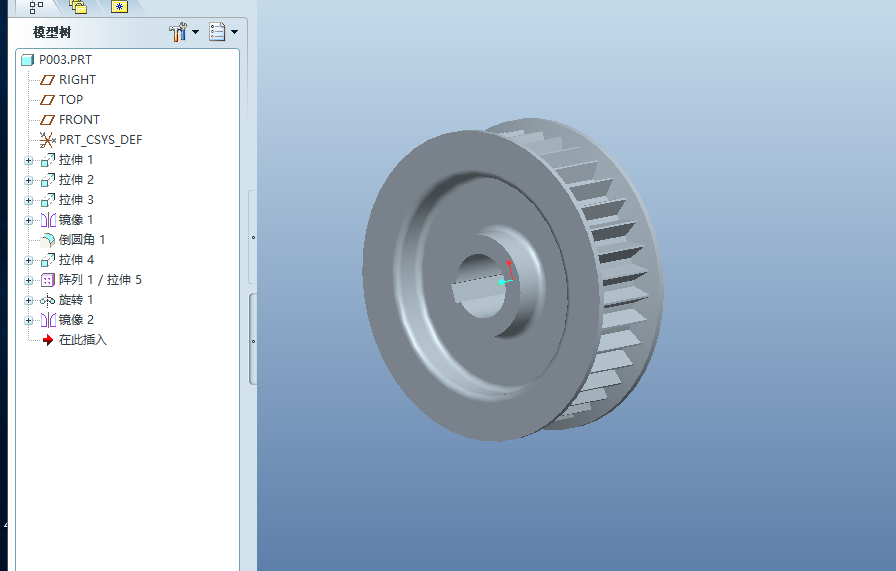The width and height of the screenshot is (896, 571).
Task: Expand the 镜像 2 tree node
Action: (x=29, y=321)
